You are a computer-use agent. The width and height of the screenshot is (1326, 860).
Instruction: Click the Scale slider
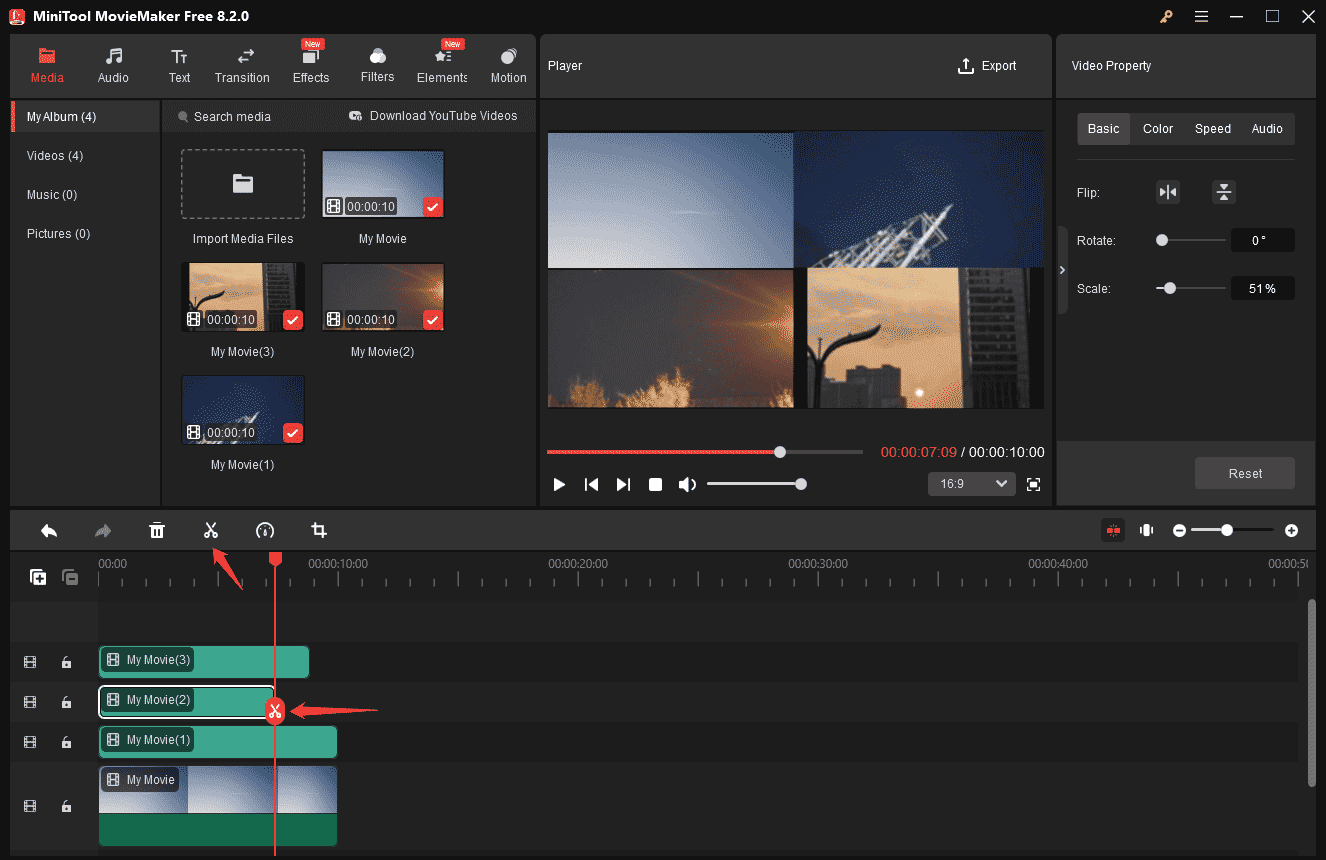[x=1190, y=288]
